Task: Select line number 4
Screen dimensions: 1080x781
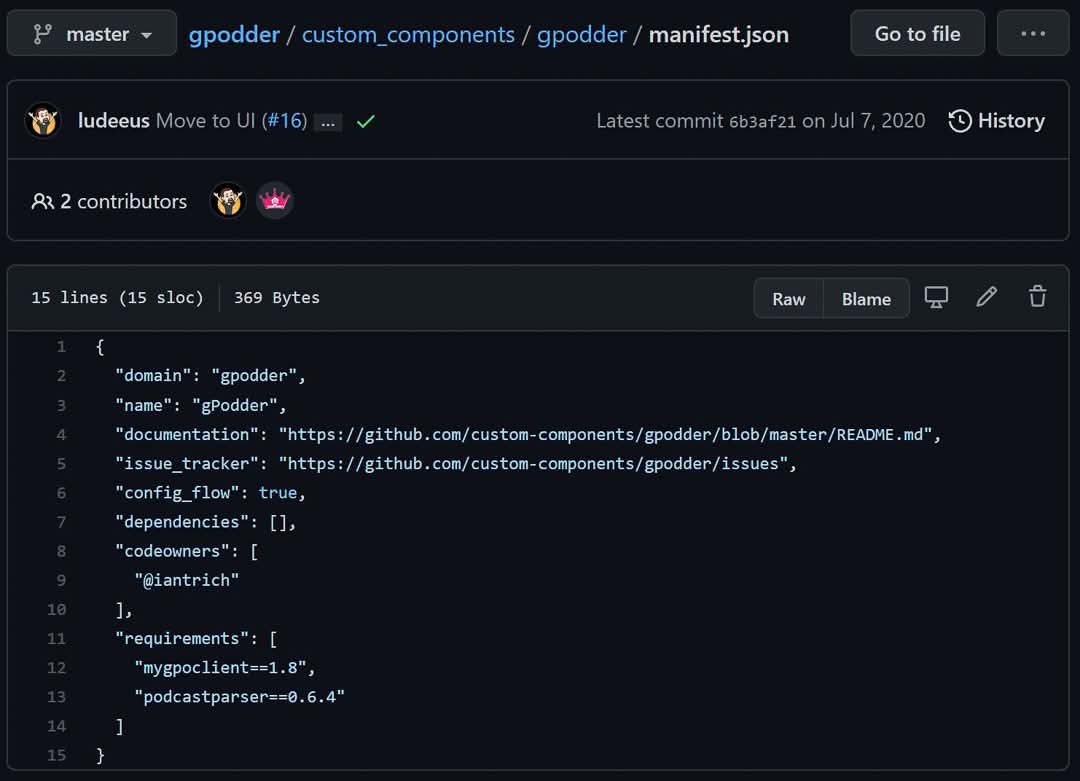Action: point(61,435)
